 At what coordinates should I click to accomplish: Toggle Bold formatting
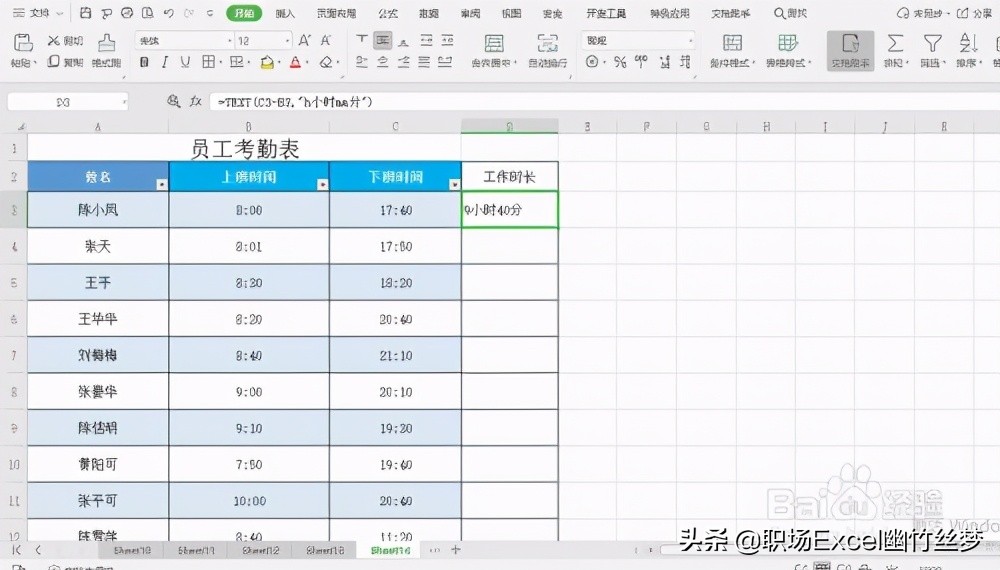tap(144, 62)
